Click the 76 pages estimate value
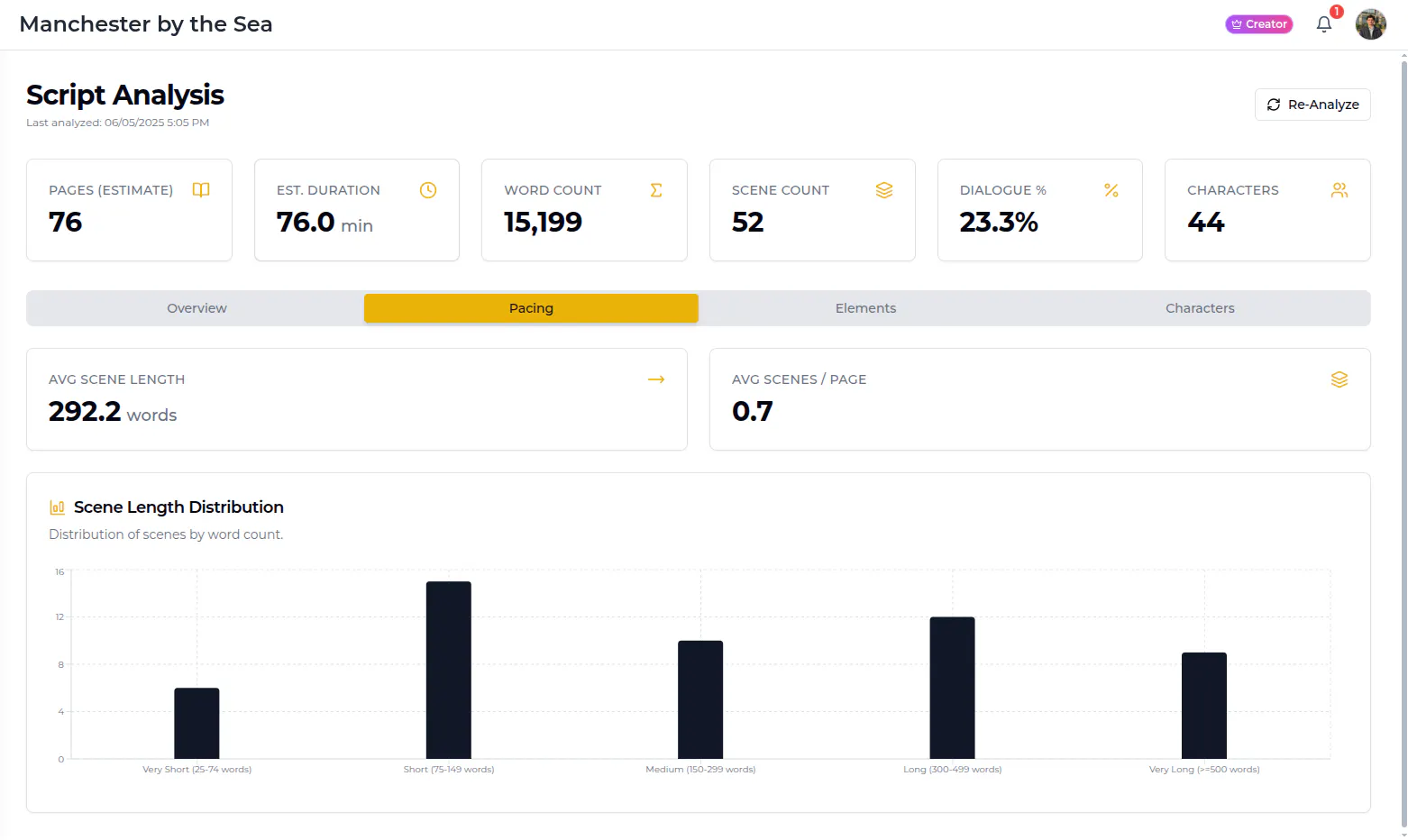The width and height of the screenshot is (1408, 840). (65, 222)
